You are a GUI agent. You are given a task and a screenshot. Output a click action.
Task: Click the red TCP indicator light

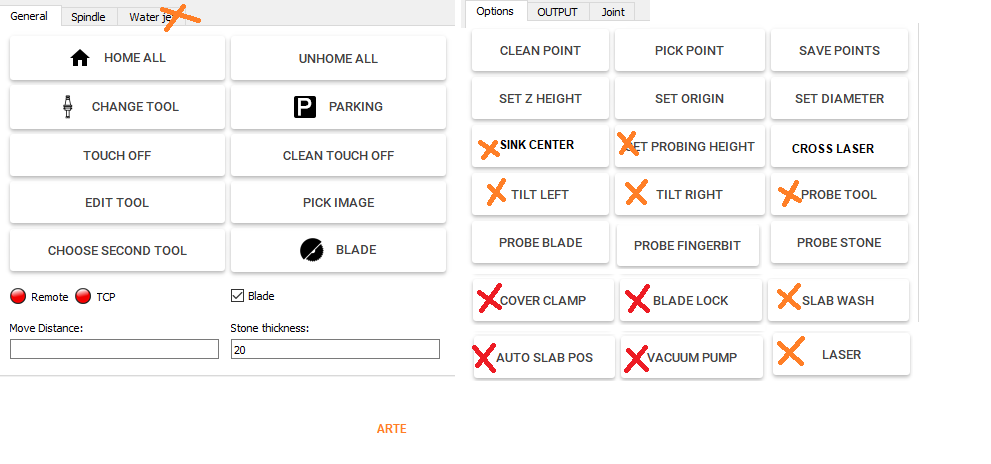click(x=83, y=296)
